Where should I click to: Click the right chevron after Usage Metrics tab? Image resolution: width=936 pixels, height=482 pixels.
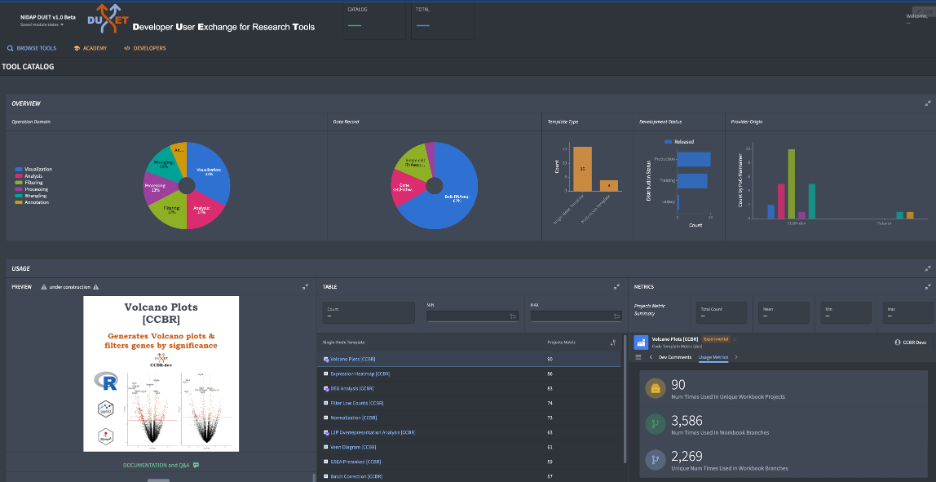coord(736,356)
